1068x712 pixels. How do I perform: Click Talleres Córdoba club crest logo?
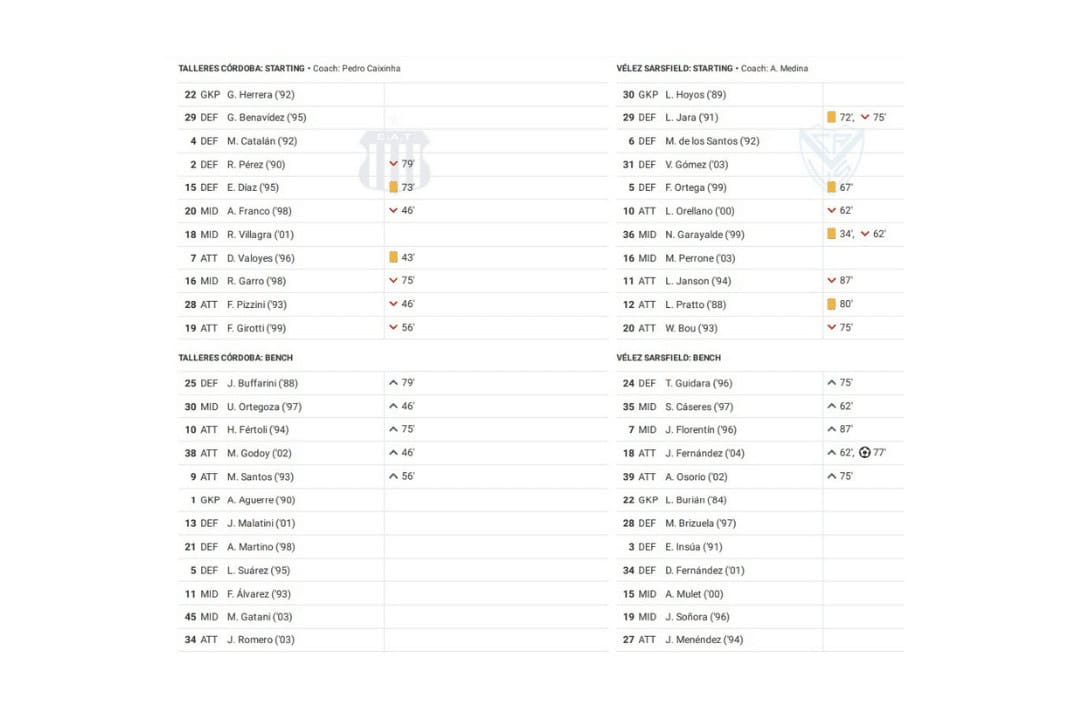coord(395,160)
